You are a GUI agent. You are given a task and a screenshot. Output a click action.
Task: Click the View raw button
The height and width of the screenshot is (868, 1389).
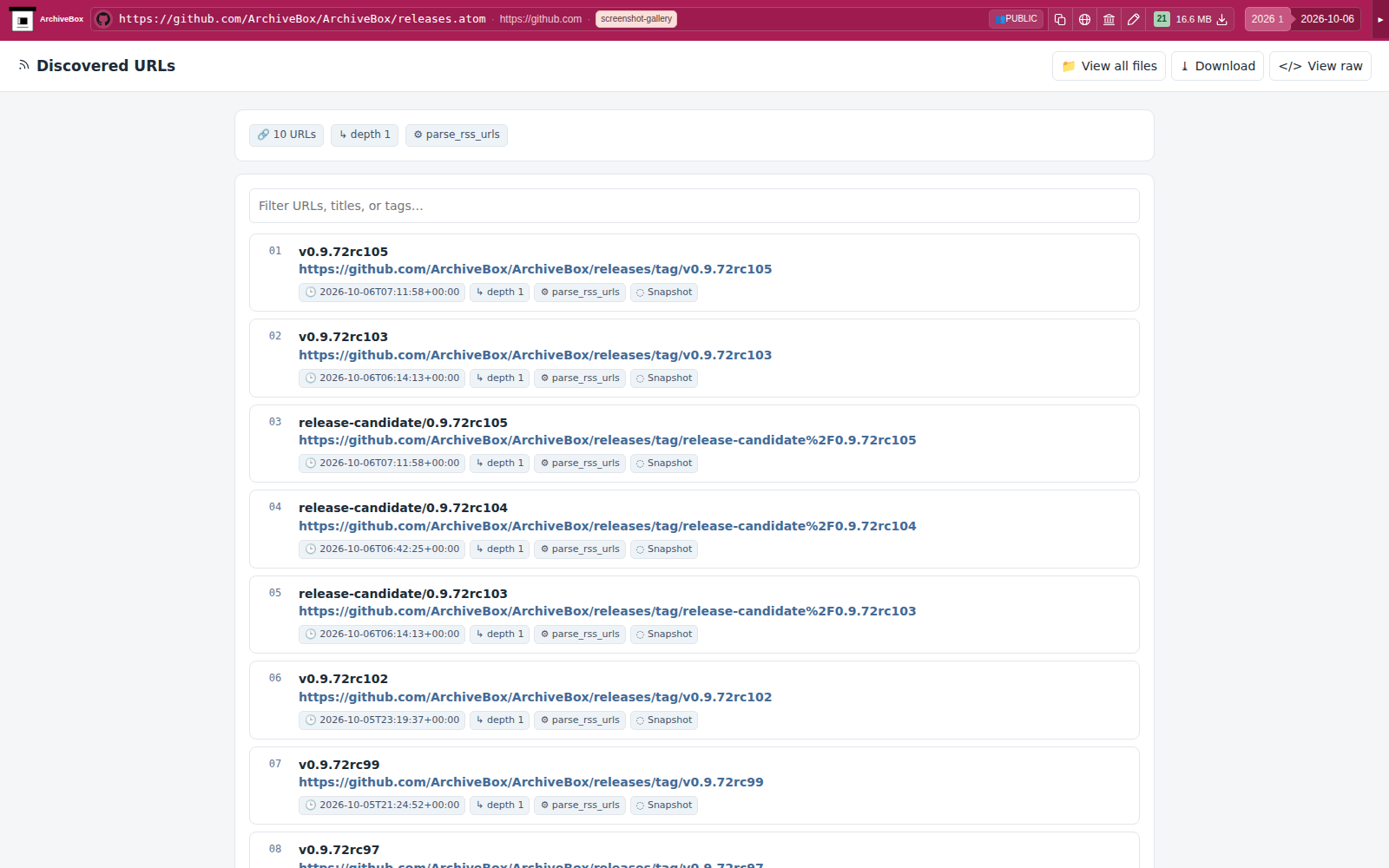[x=1320, y=66]
